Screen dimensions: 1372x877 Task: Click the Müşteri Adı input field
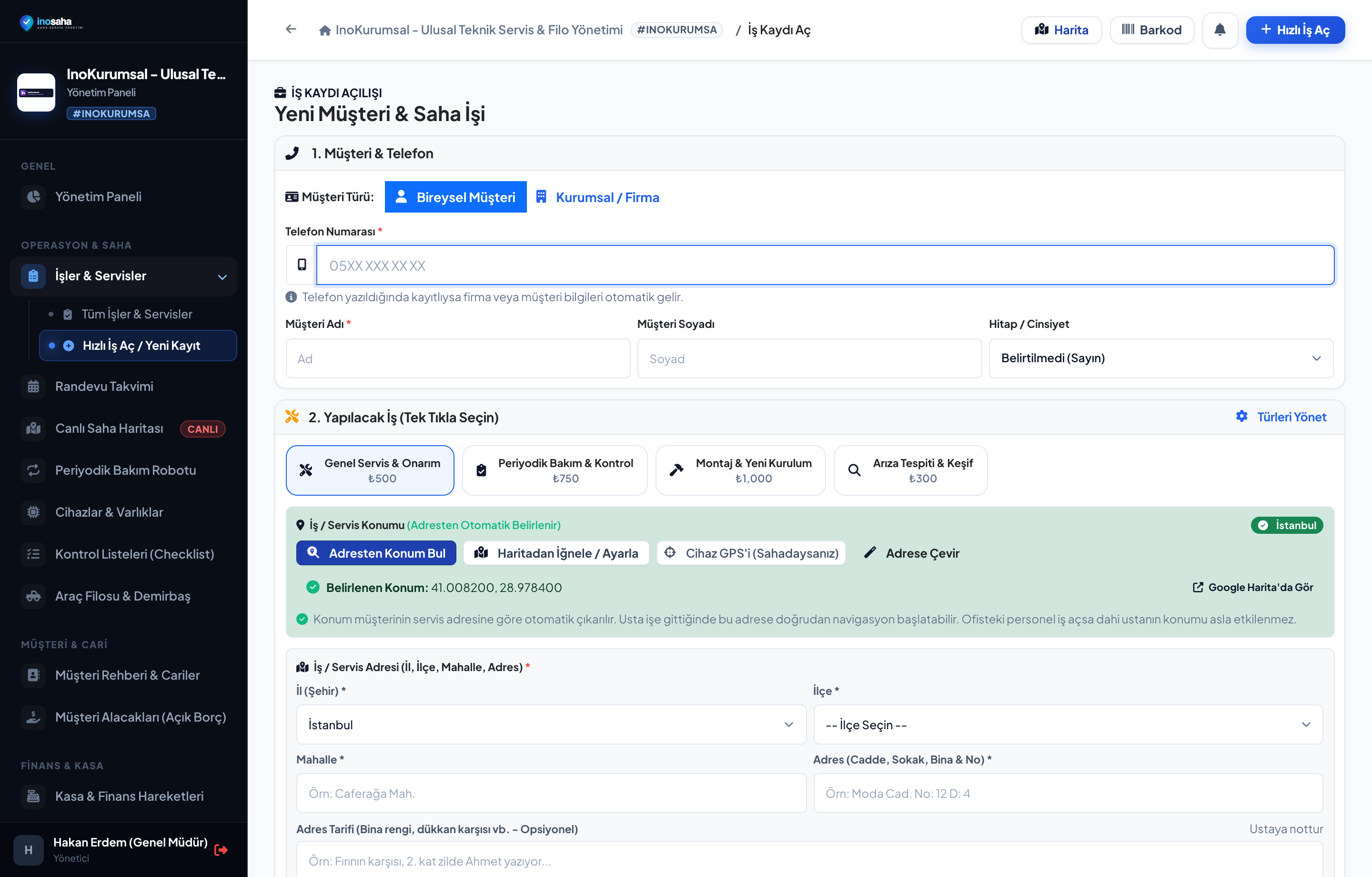[x=457, y=359]
